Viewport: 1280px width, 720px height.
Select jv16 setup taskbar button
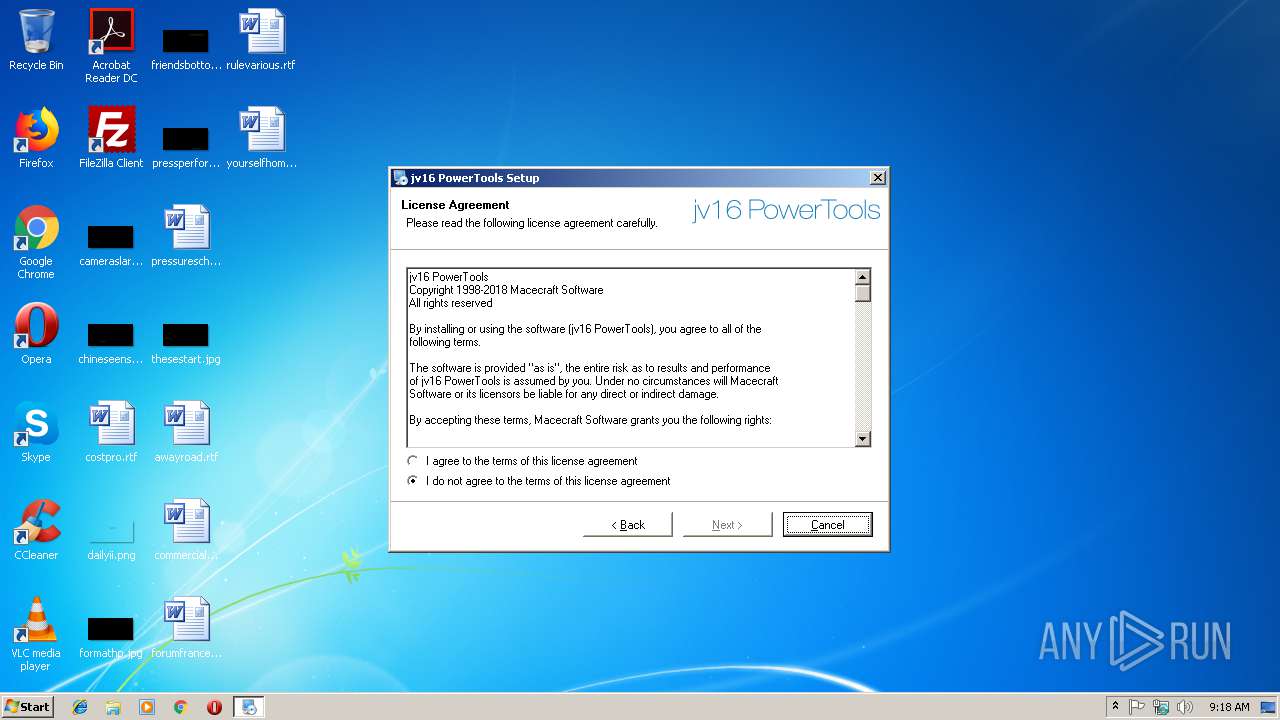pos(249,707)
